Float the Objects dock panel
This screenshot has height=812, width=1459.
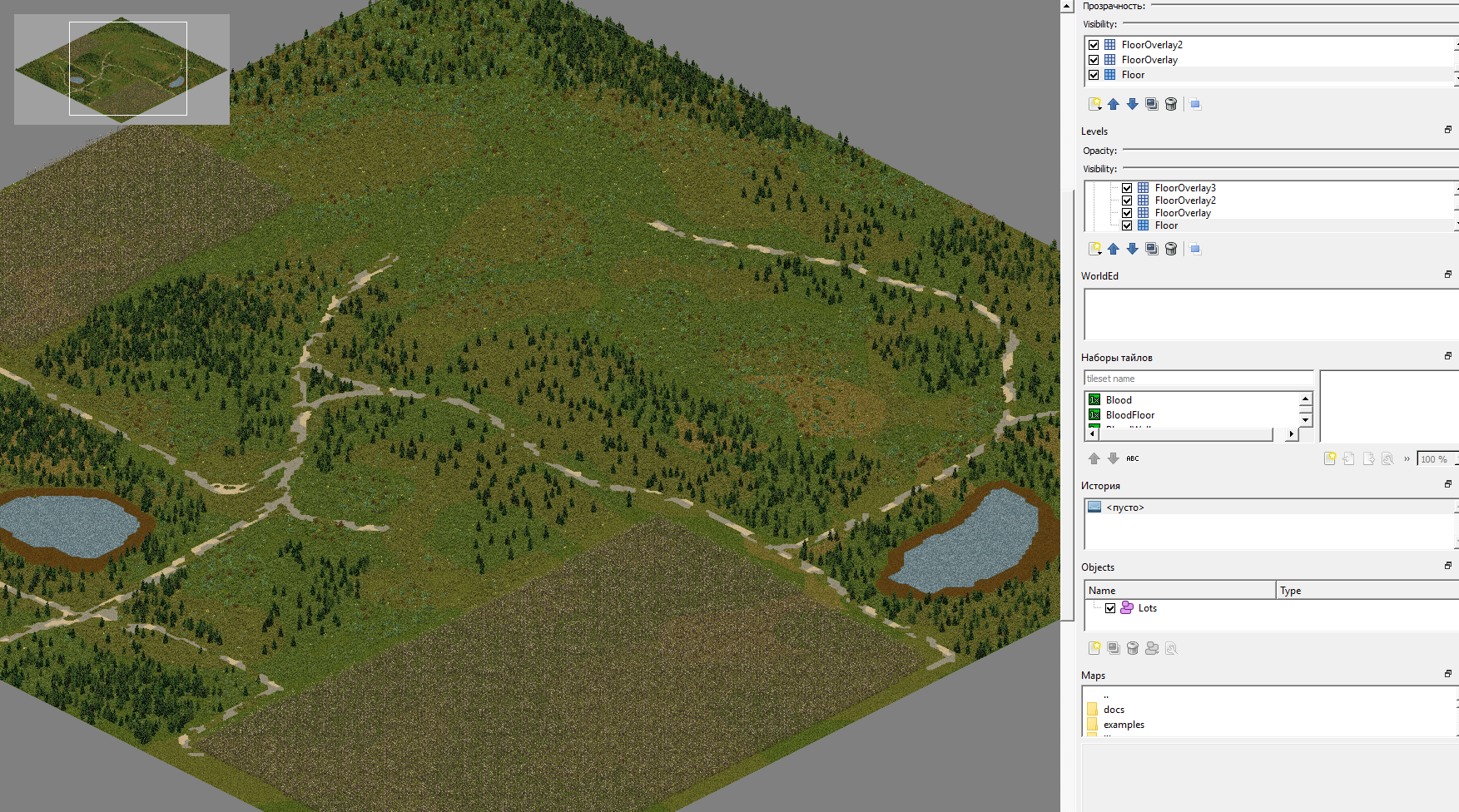[x=1448, y=566]
